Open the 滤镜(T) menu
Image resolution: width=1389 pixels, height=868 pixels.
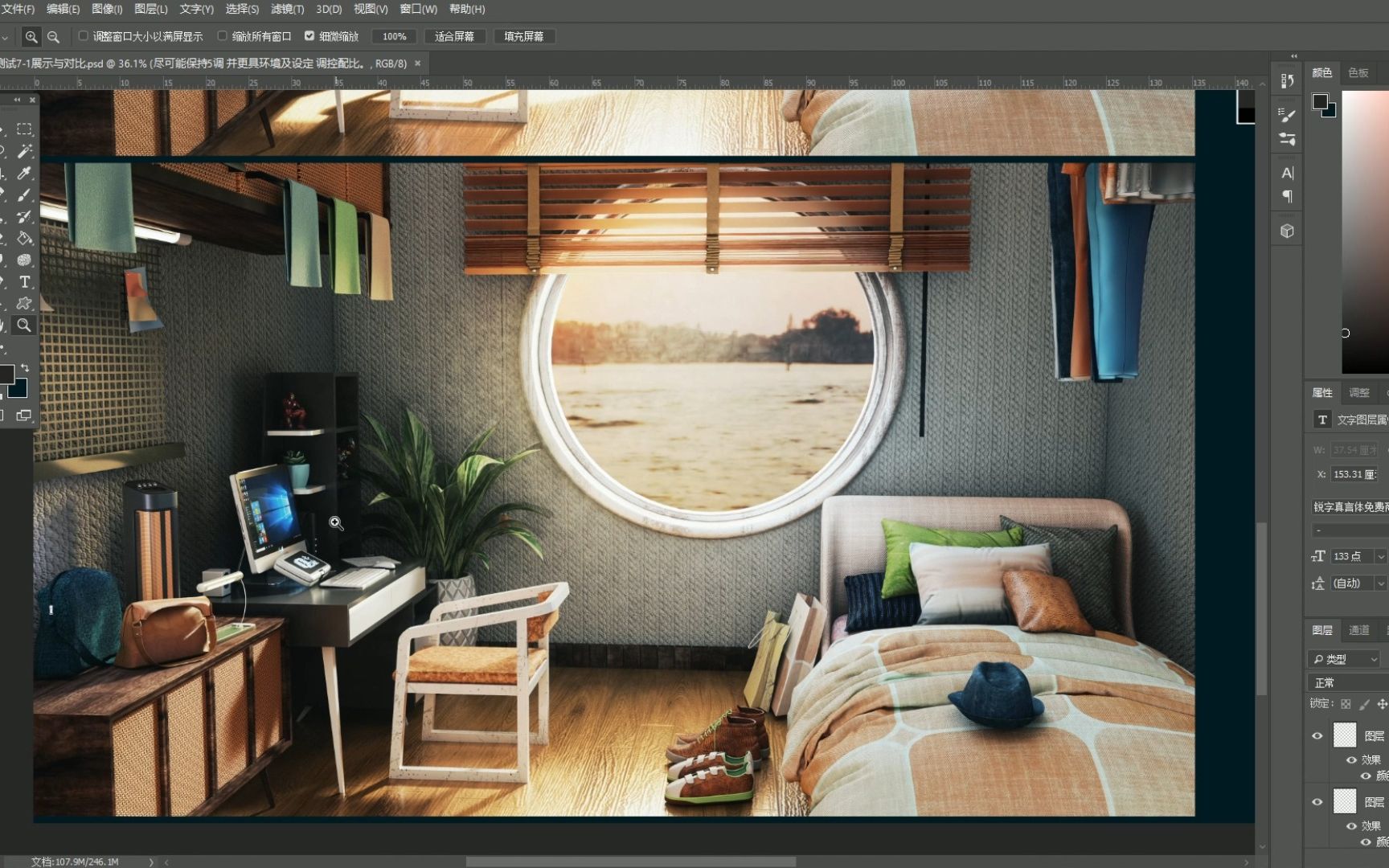pyautogui.click(x=287, y=9)
